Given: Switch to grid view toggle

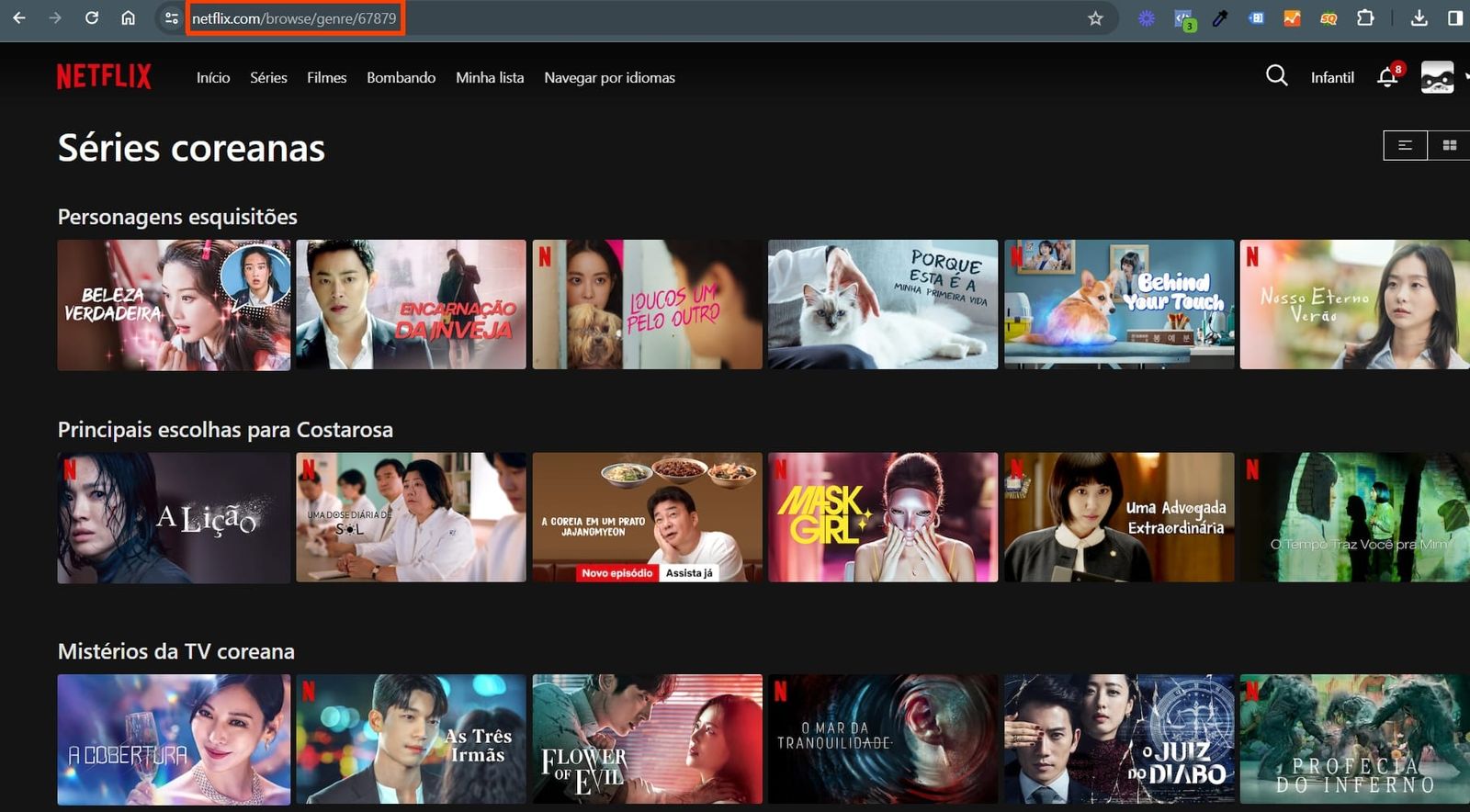Looking at the screenshot, I should pyautogui.click(x=1450, y=145).
